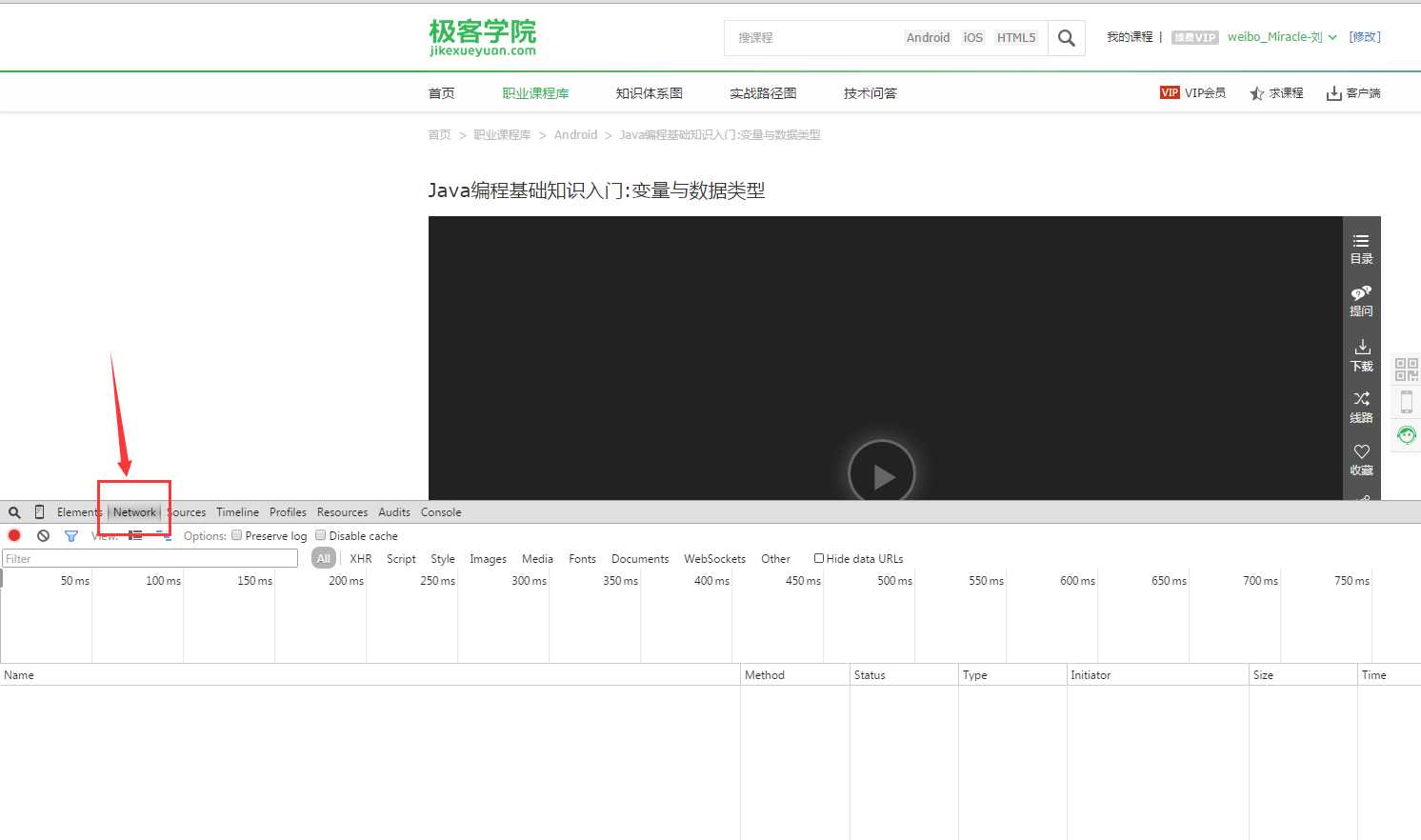Open 知识体系图 in the main navigation

(649, 93)
